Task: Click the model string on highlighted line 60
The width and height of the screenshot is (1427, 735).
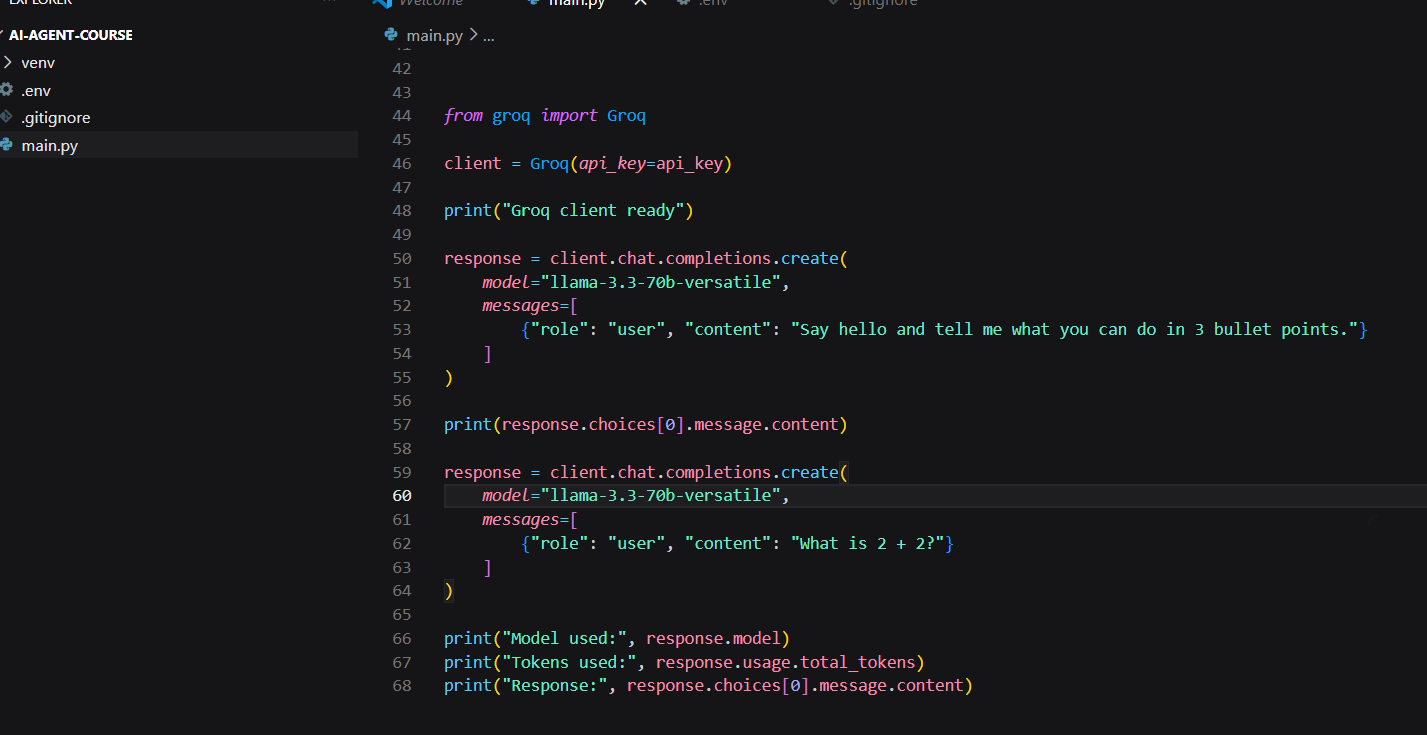Action: [x=660, y=496]
